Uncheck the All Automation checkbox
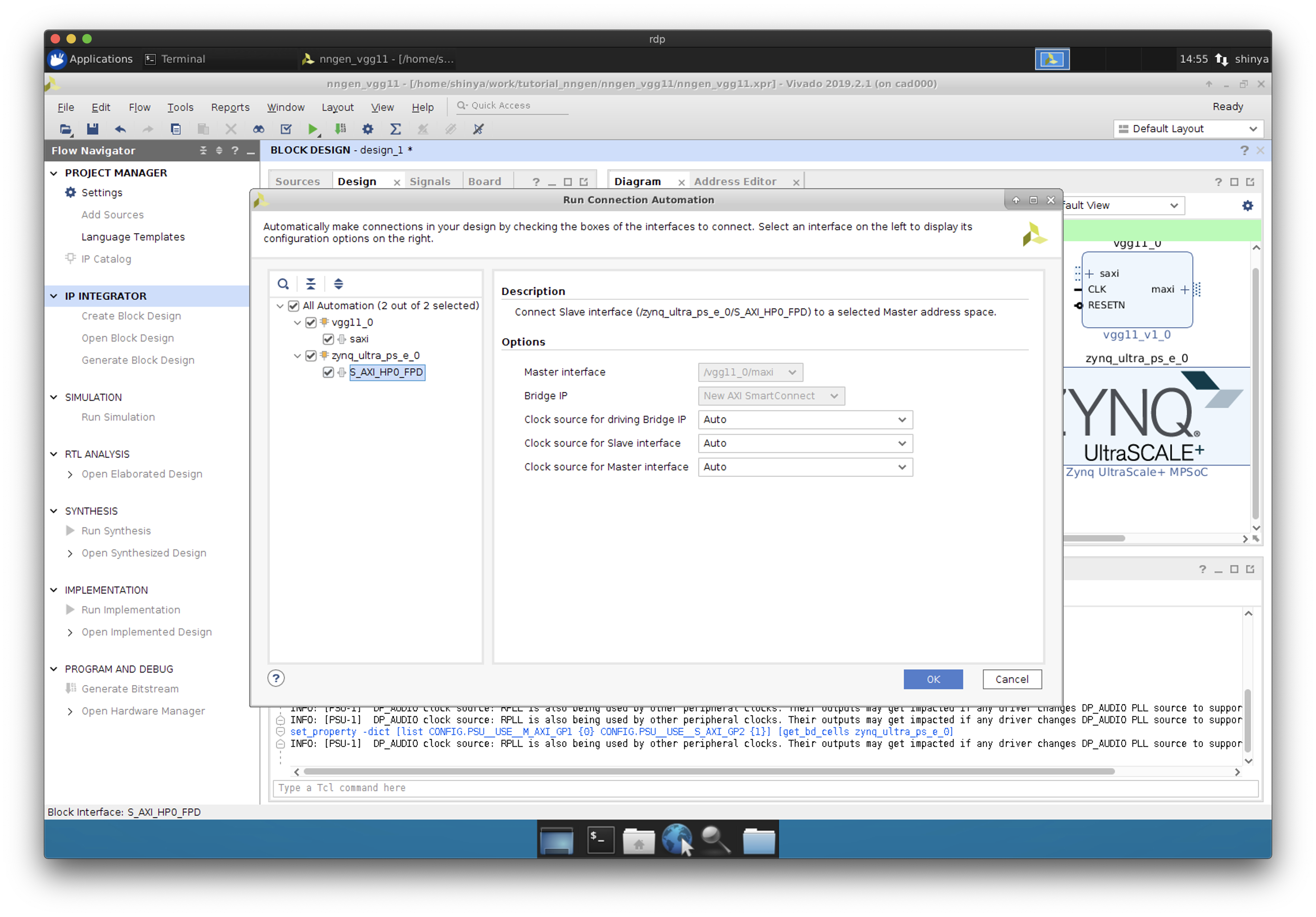The height and width of the screenshot is (917, 1316). [x=293, y=306]
